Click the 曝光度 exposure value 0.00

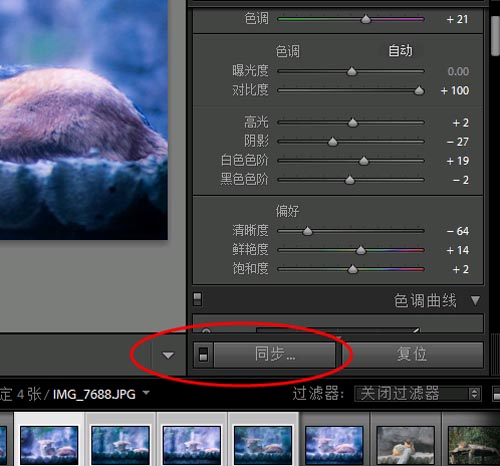click(x=458, y=71)
